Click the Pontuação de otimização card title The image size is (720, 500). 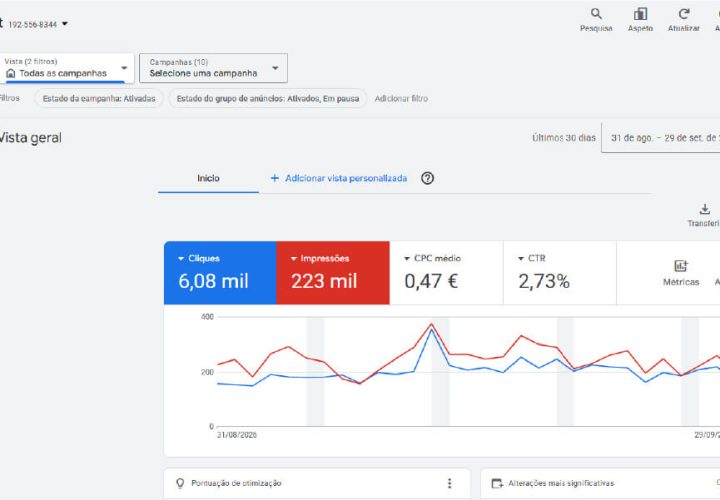(236, 483)
